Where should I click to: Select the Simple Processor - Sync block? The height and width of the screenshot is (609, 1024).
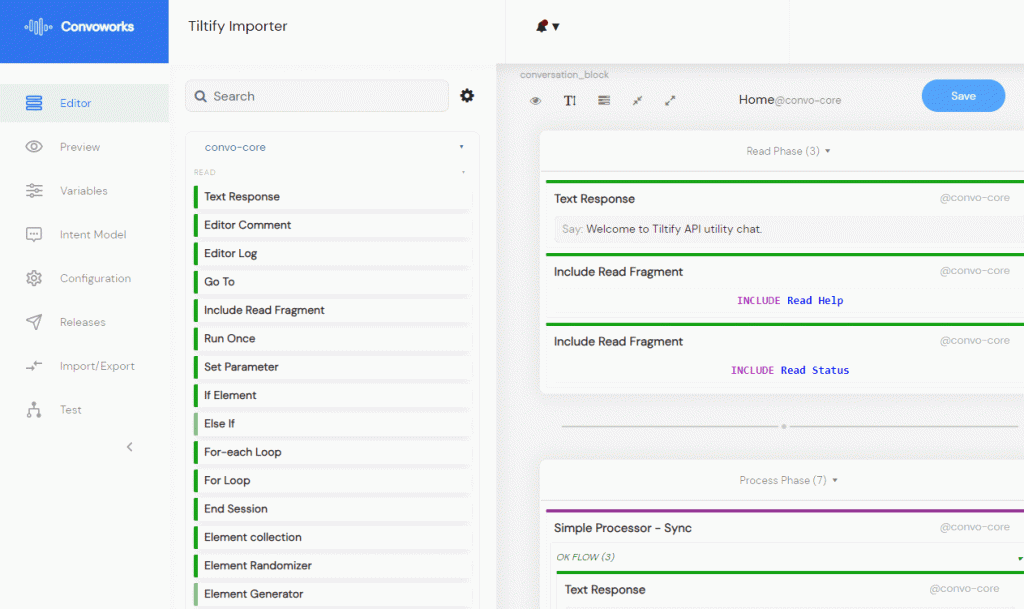[x=622, y=528]
